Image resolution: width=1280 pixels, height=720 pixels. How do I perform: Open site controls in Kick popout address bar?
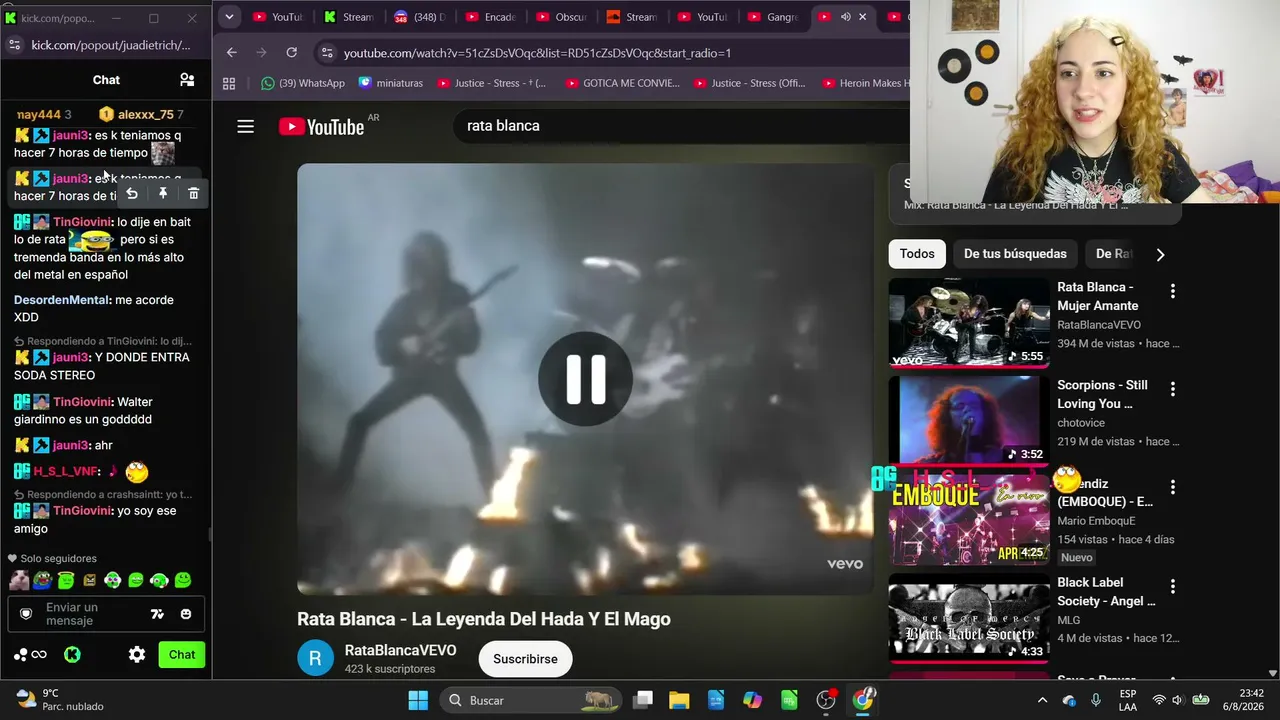[14, 45]
